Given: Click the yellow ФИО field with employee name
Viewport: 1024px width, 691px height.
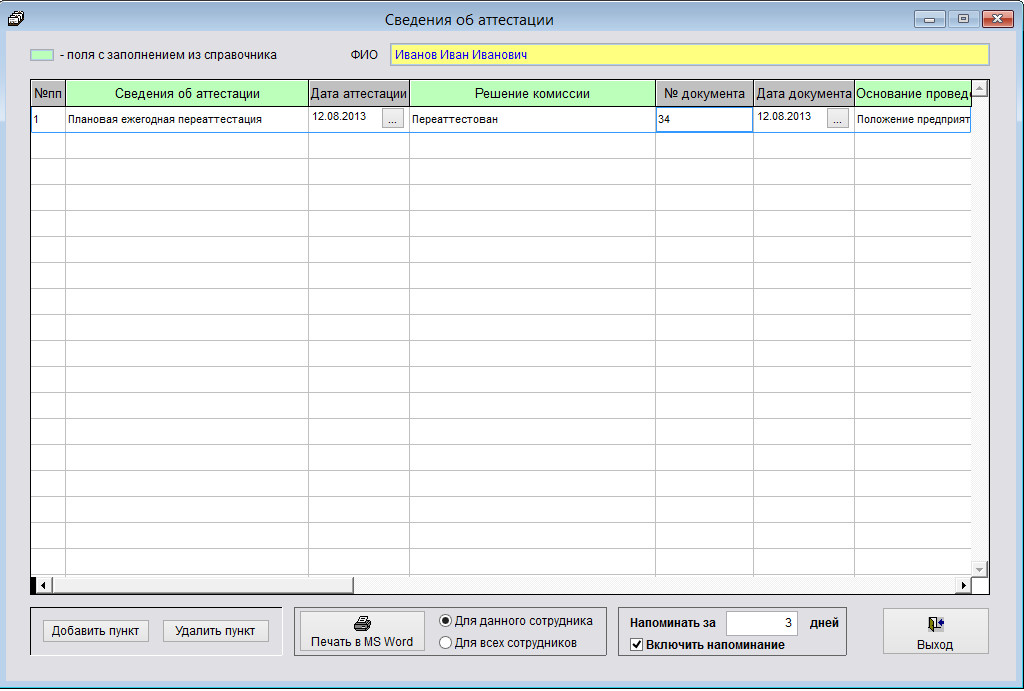Looking at the screenshot, I should pyautogui.click(x=689, y=55).
